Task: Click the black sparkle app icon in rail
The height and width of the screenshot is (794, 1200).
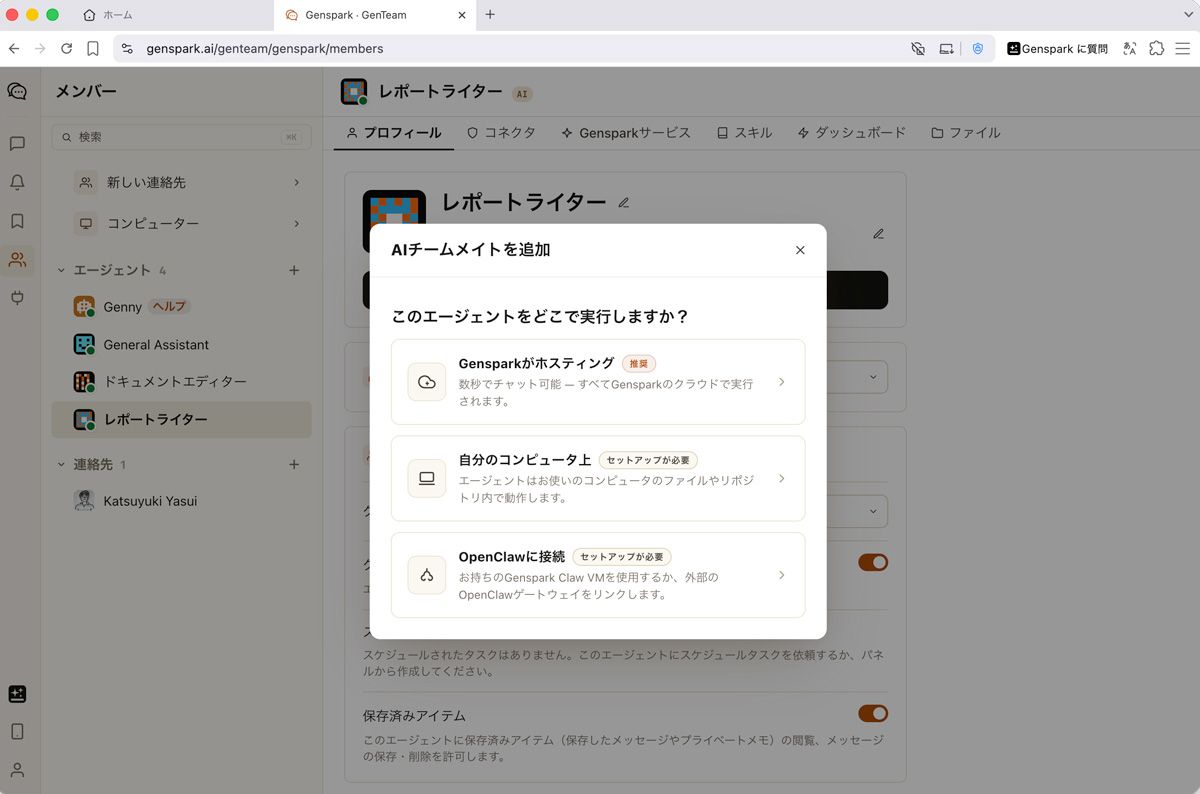Action: point(17,694)
